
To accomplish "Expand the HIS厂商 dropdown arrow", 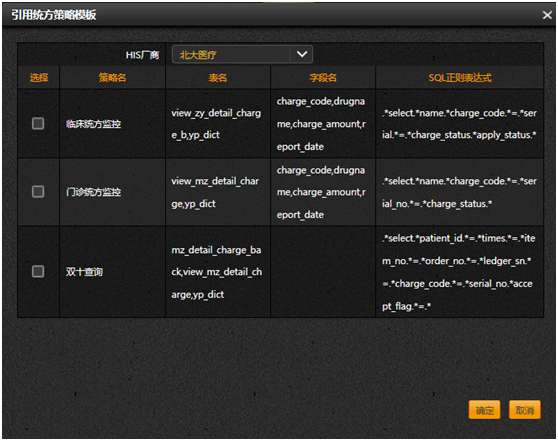I will tap(302, 54).
